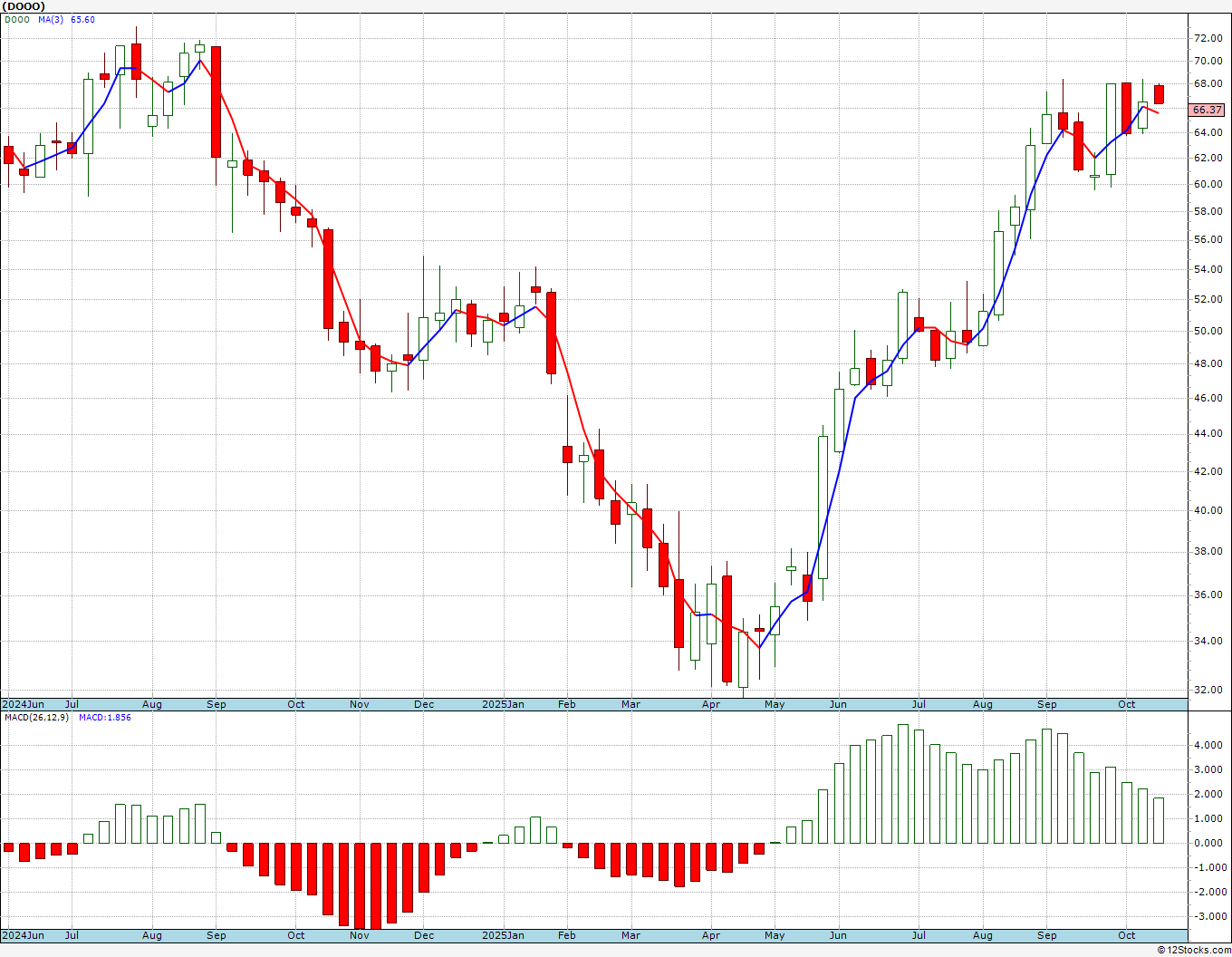Screen dimensions: 1232x957
Task: Select the 3.000 MACD axis label
Action: pos(1208,769)
